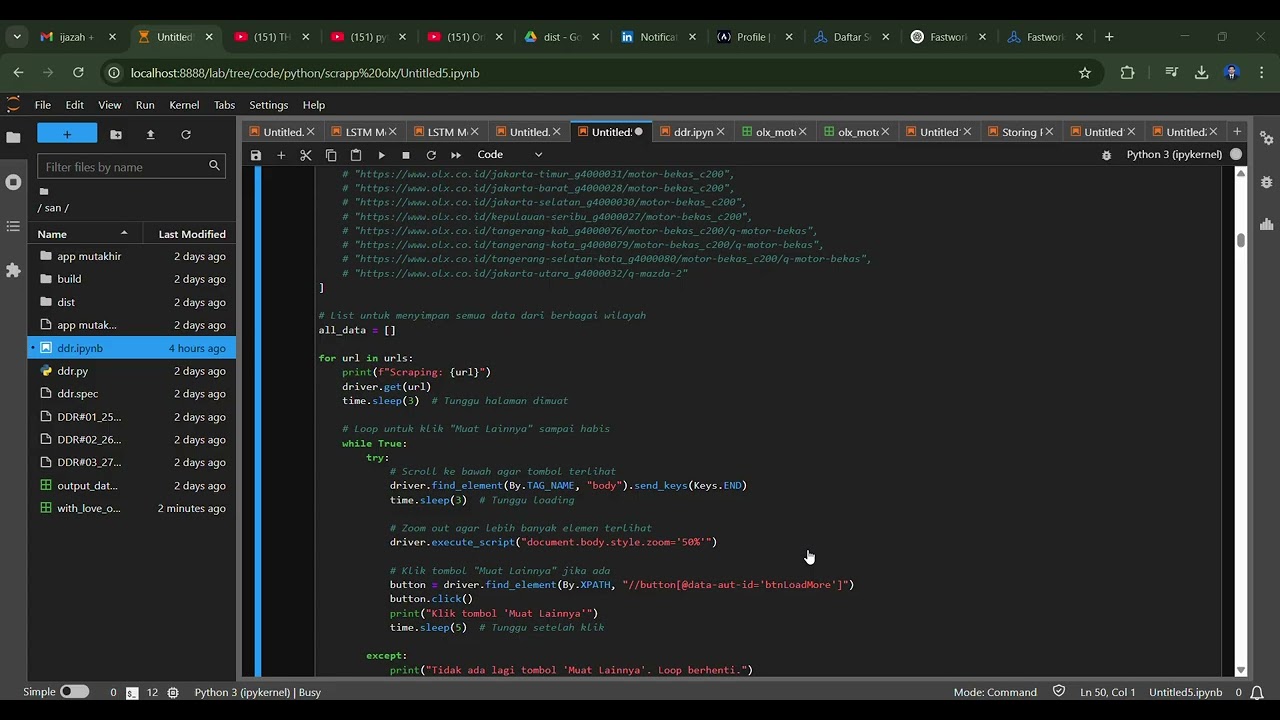
Task: Open the Edit menu
Action: (75, 105)
